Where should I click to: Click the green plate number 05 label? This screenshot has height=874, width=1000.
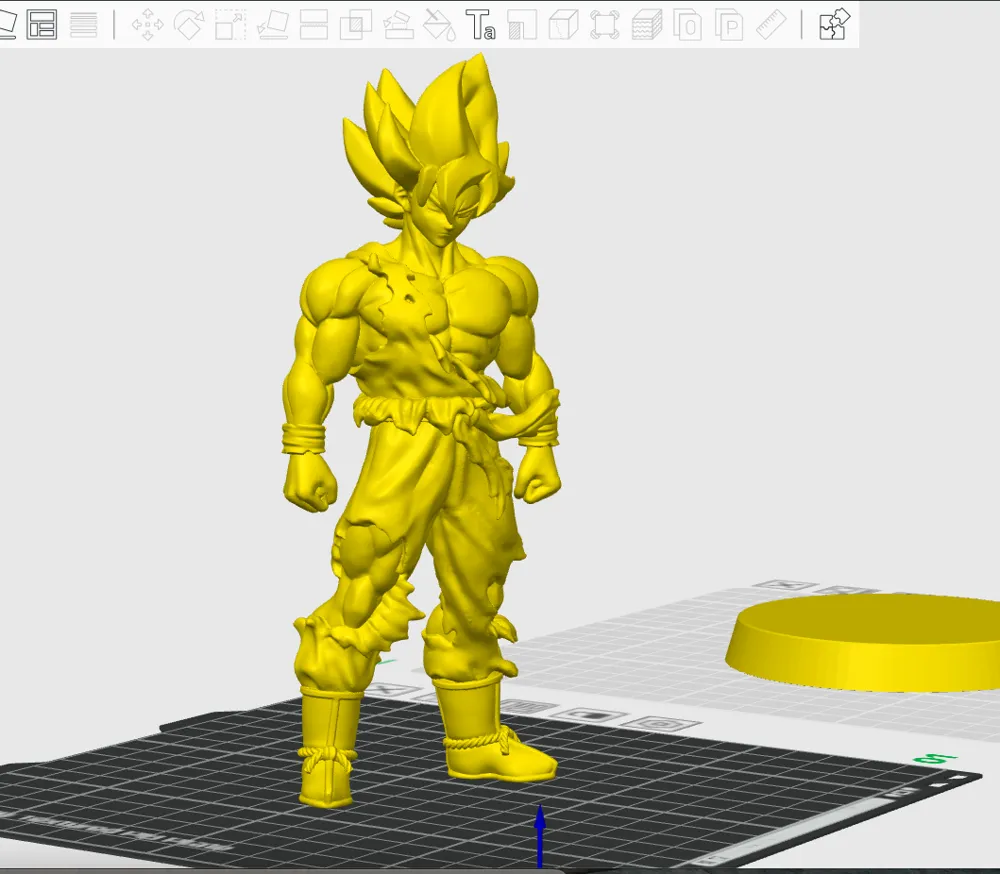[x=935, y=759]
